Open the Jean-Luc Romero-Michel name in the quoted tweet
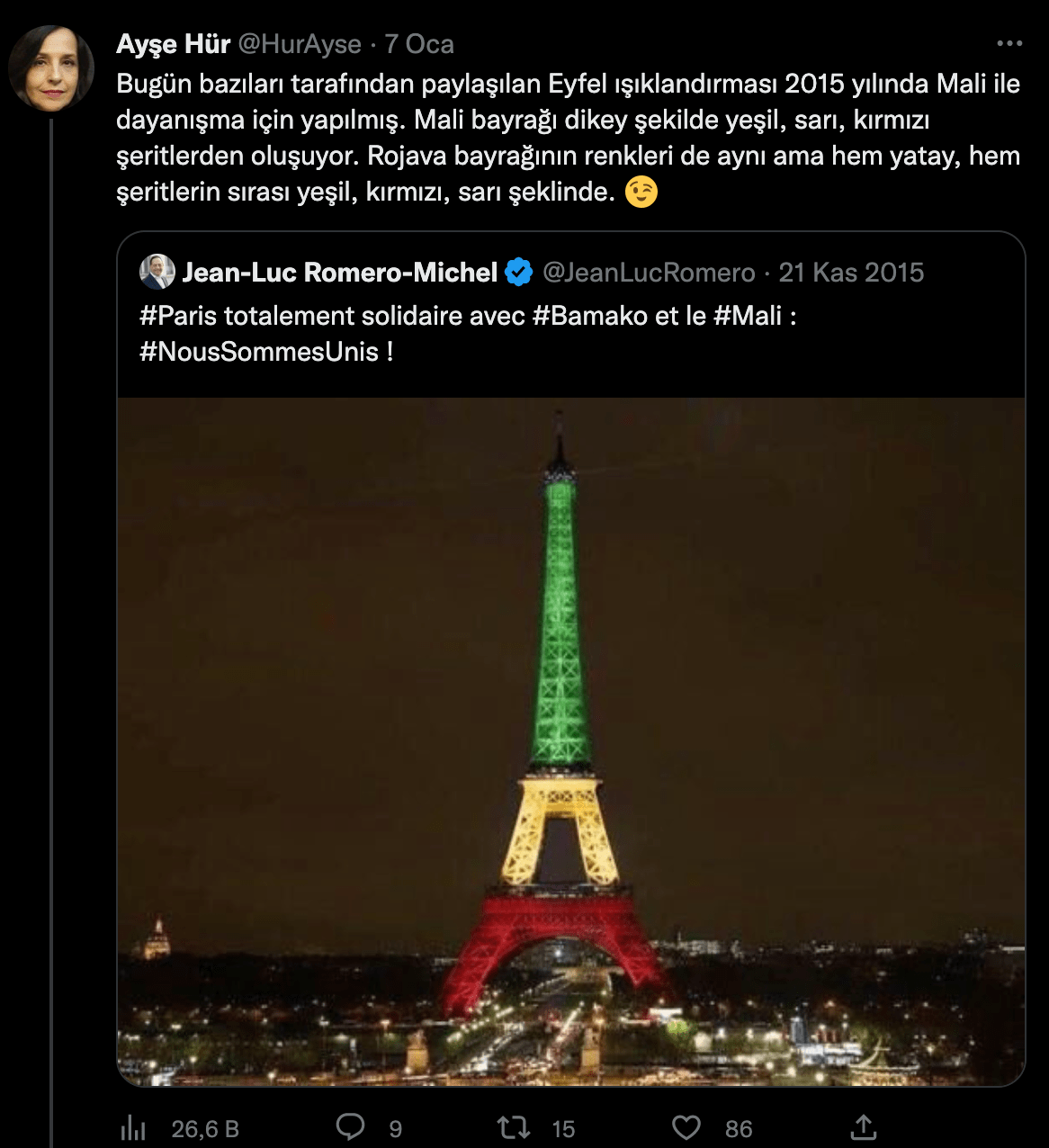Image resolution: width=1049 pixels, height=1148 pixels. click(x=339, y=272)
